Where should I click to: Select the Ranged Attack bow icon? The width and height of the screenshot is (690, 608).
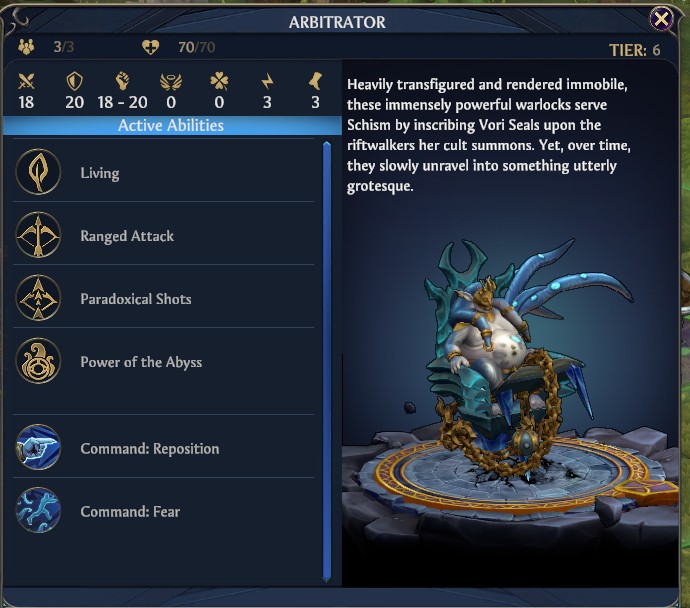[x=38, y=234]
